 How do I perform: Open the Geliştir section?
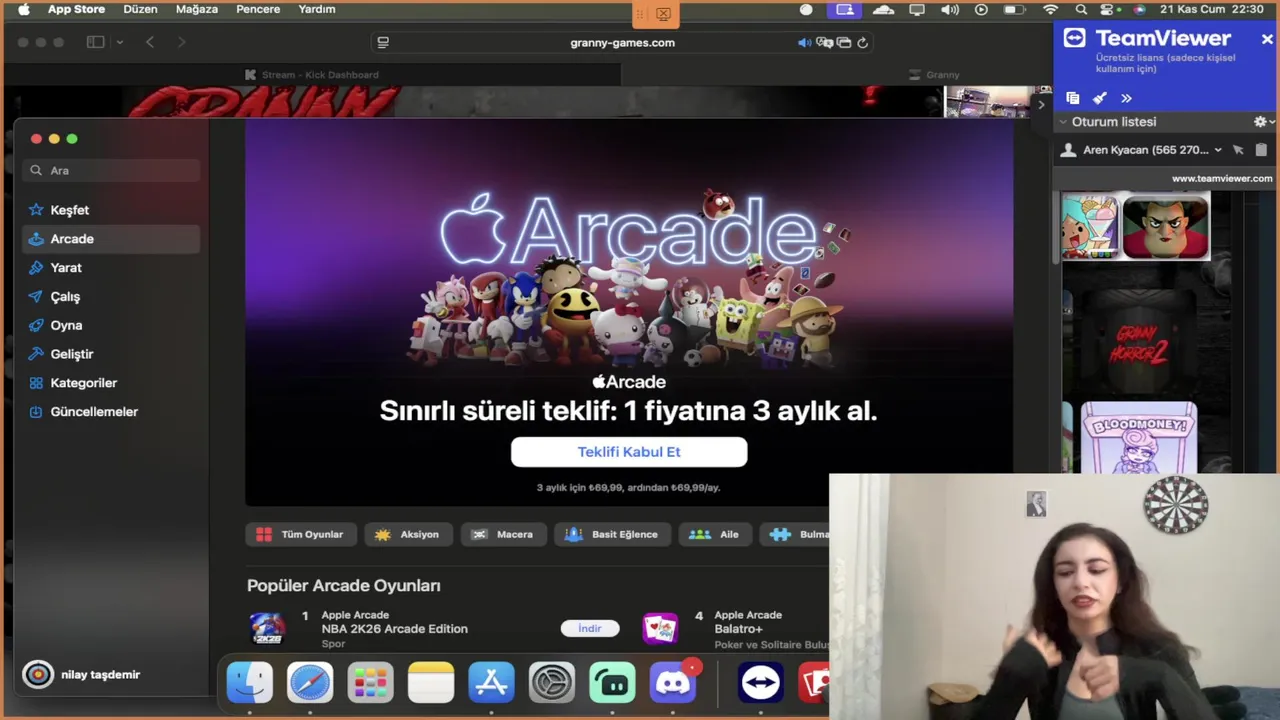[111, 354]
